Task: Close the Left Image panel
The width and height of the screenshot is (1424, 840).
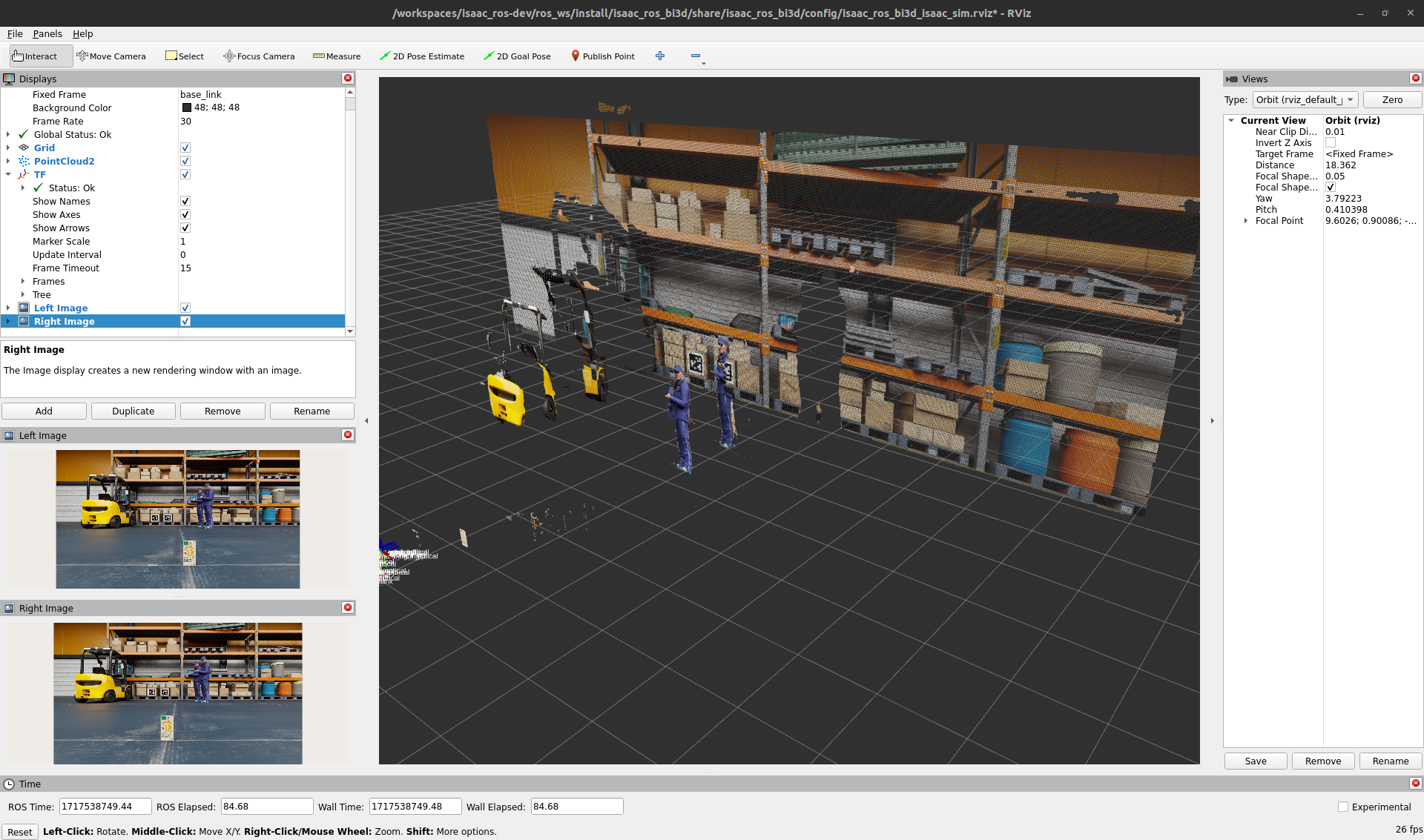Action: 348,435
